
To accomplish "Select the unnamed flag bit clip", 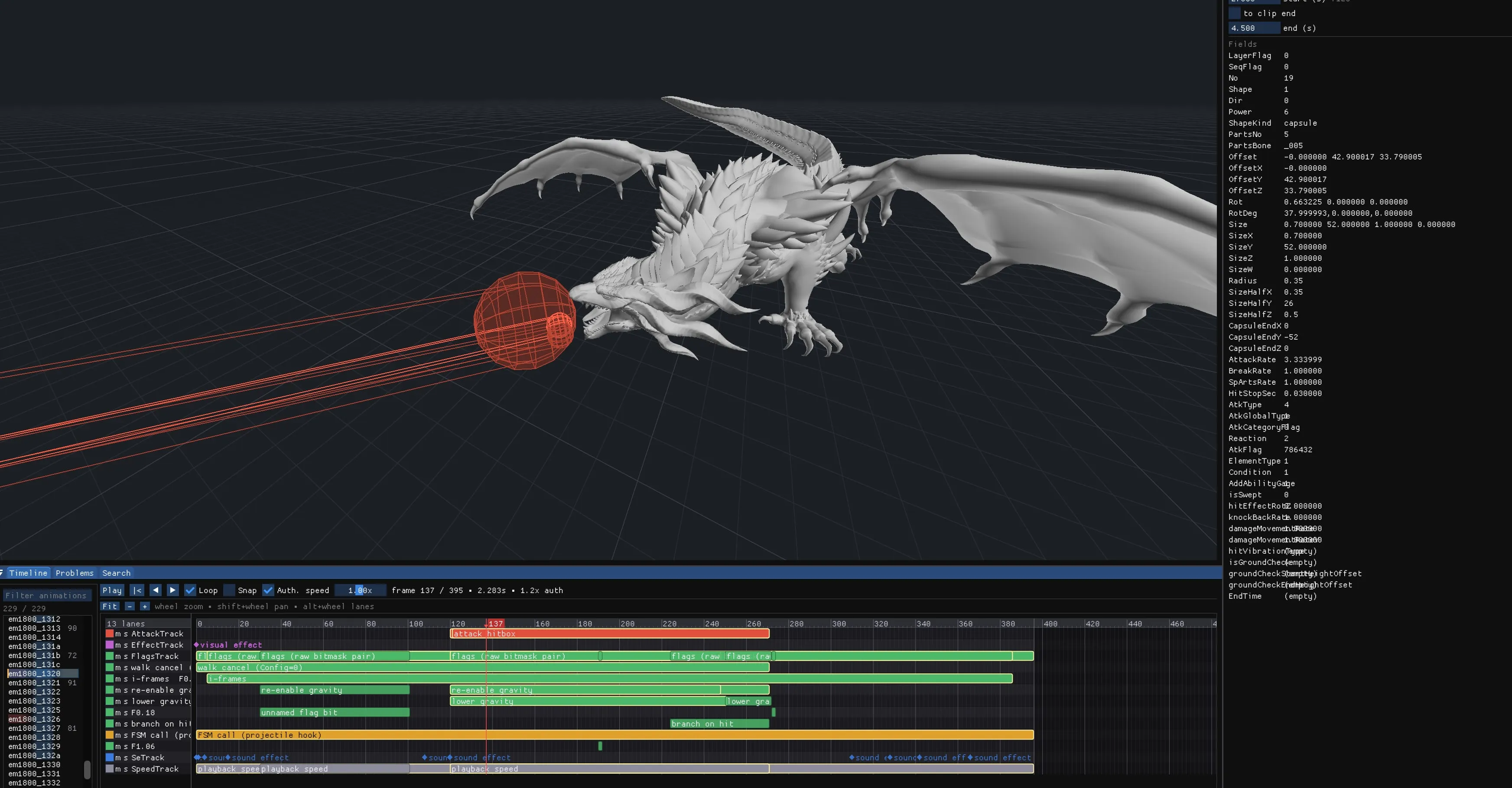I will click(x=335, y=712).
